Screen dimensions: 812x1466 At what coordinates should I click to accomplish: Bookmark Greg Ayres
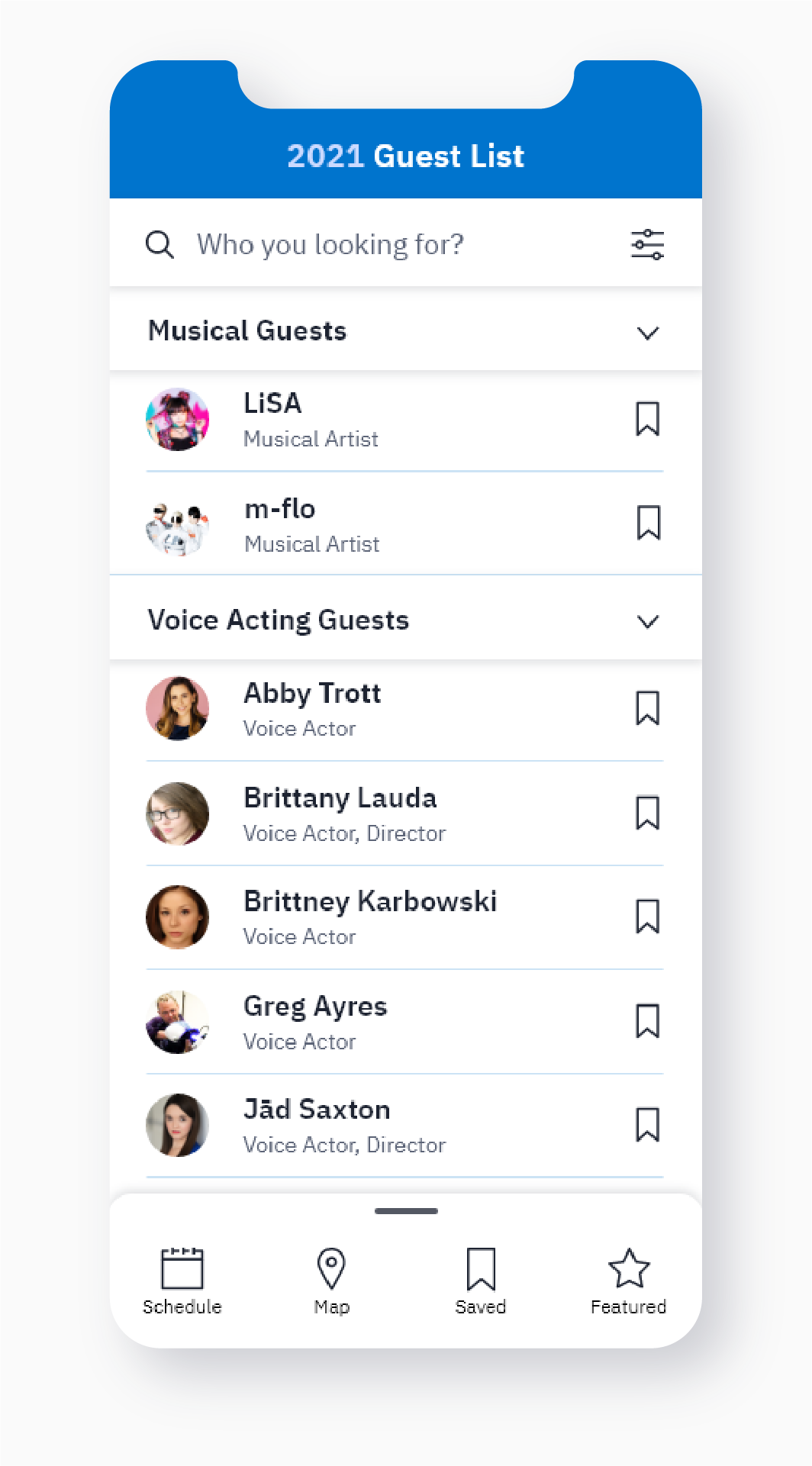point(648,1021)
